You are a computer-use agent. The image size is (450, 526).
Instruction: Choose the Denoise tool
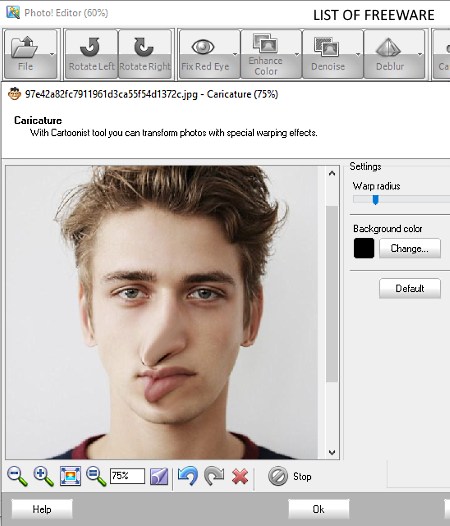(328, 54)
